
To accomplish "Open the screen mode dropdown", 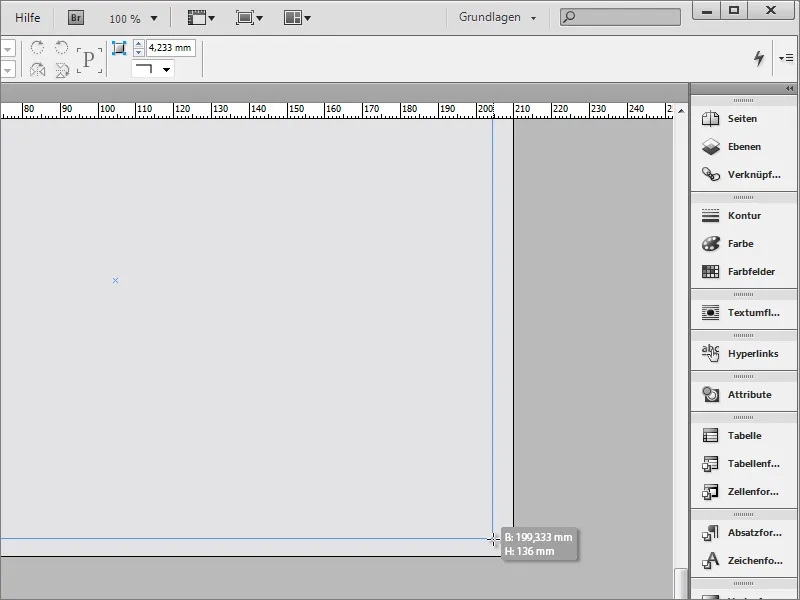I will [249, 18].
